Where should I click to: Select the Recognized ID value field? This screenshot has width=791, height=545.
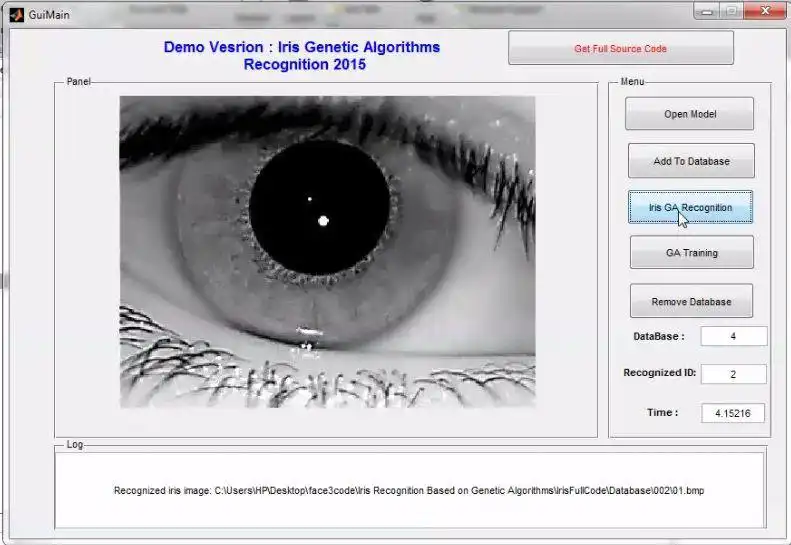(733, 374)
